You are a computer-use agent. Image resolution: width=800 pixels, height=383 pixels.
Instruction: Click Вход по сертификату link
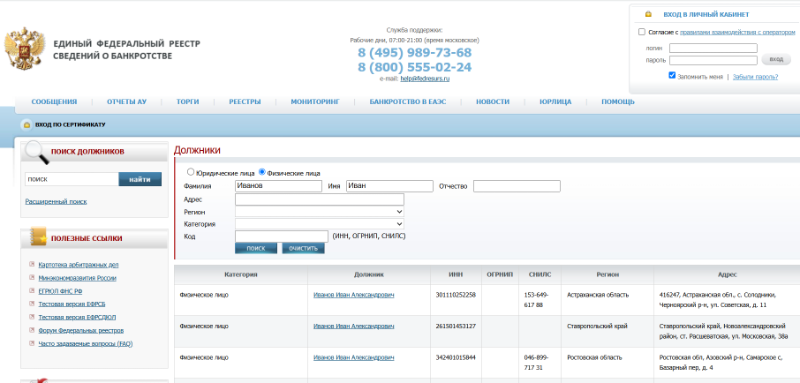tap(70, 125)
